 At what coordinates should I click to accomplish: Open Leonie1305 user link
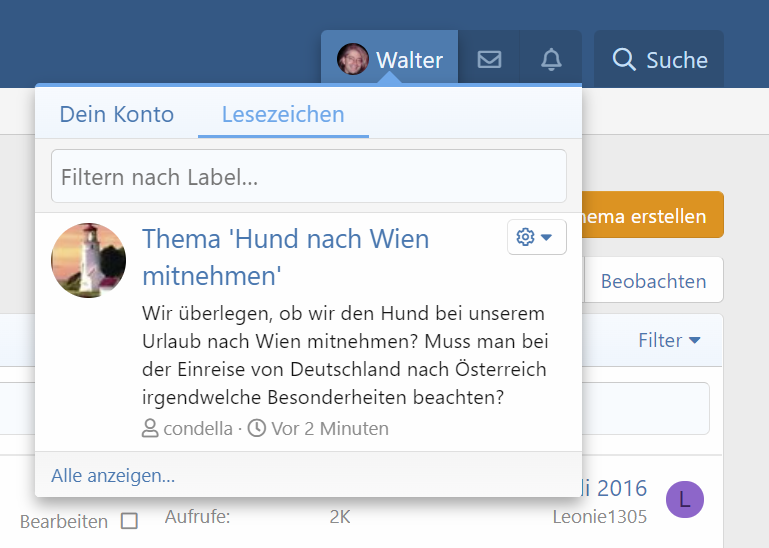pyautogui.click(x=599, y=517)
